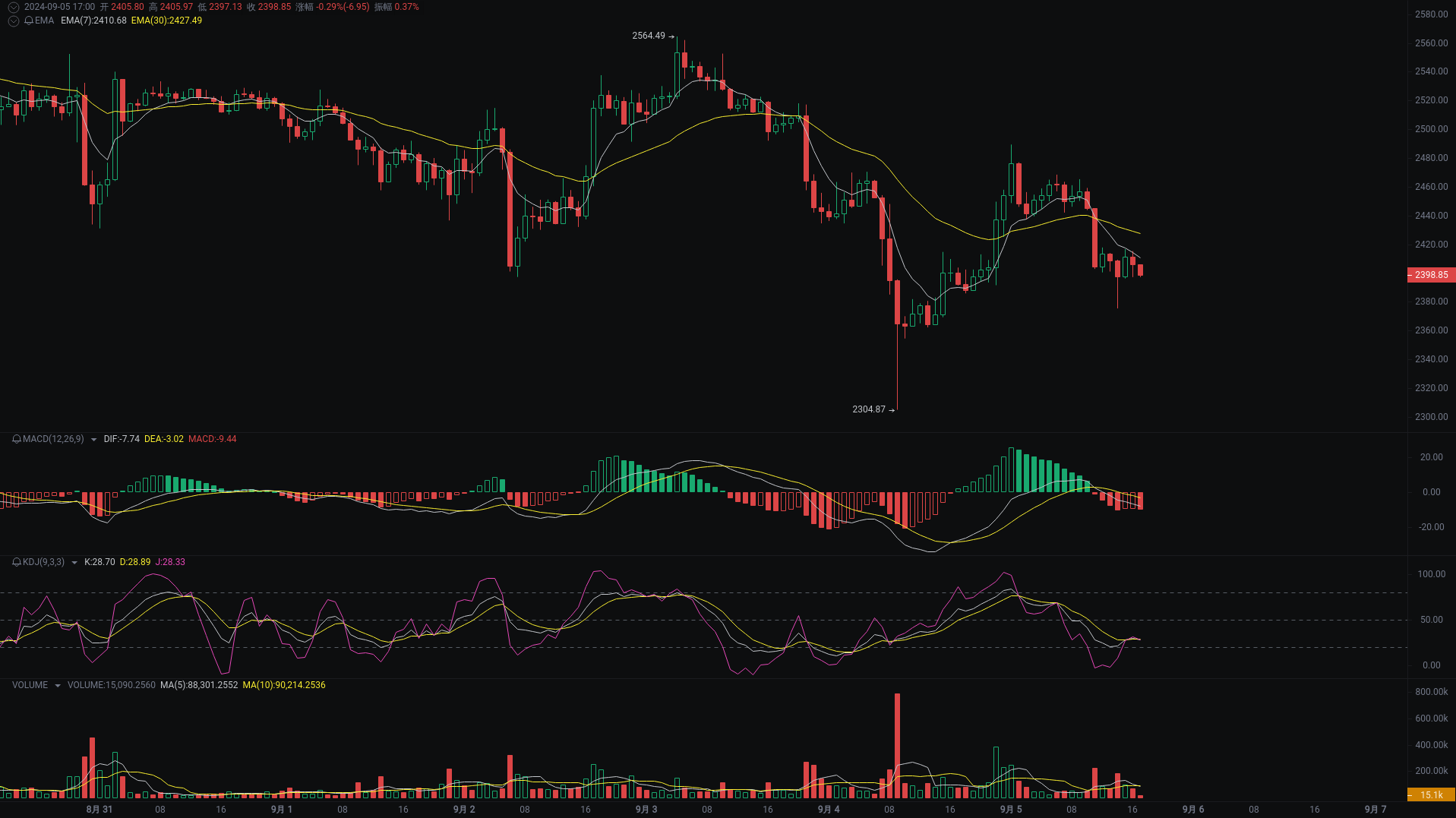Screen dimensions: 1456x818
Task: Toggle the EMA(30) line visibility
Action: pos(166,21)
